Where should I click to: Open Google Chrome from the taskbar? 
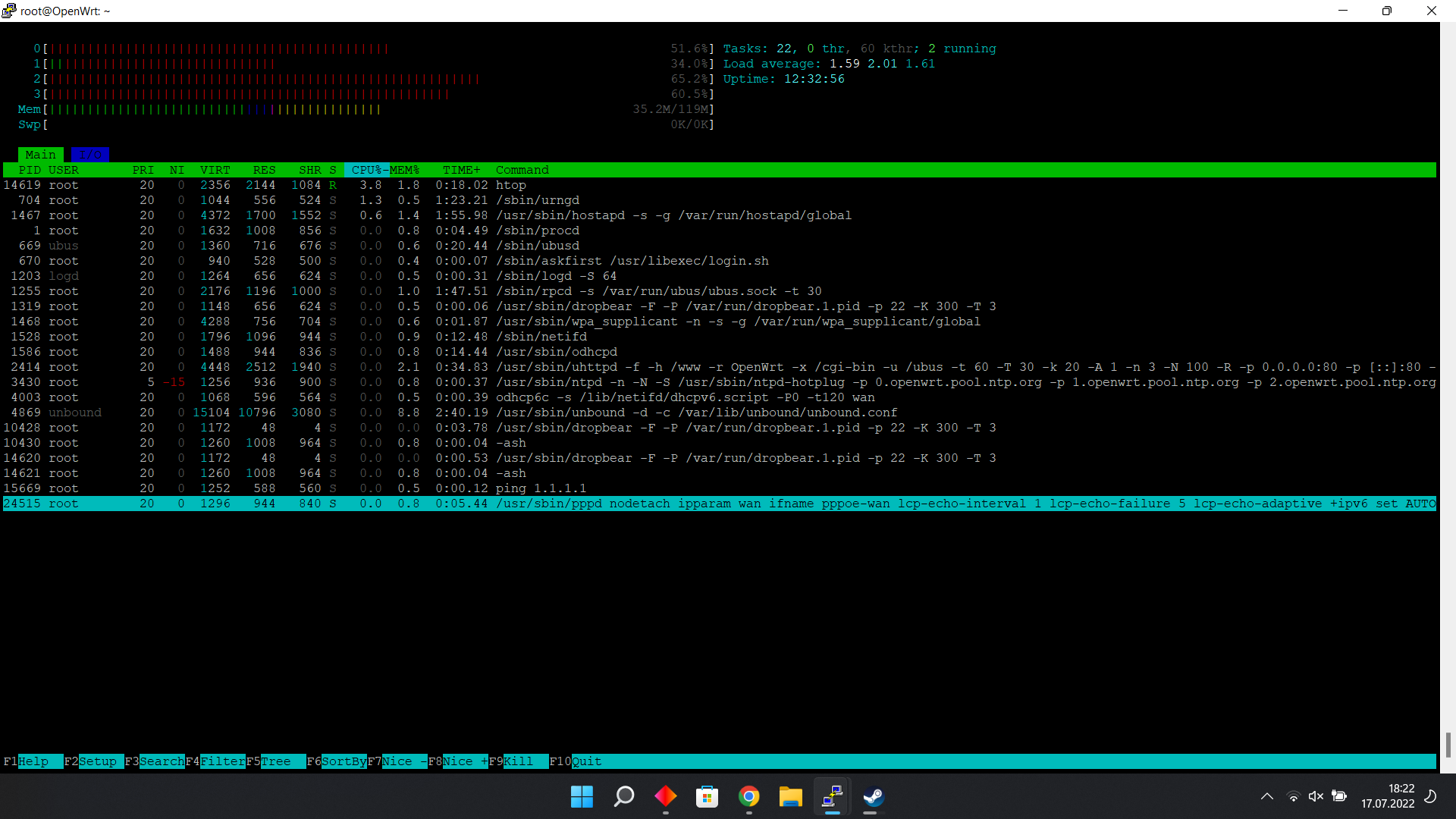point(748,797)
